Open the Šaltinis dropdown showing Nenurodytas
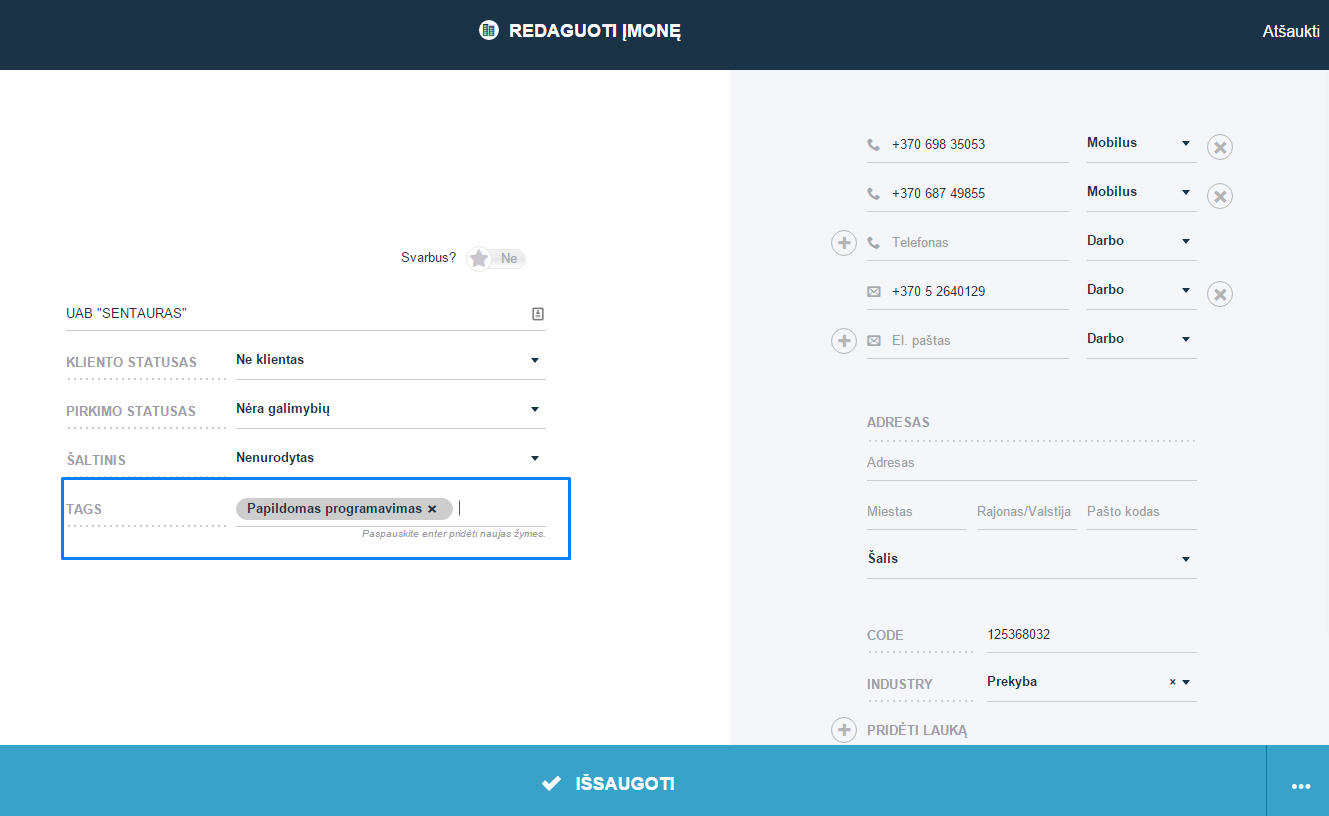The width and height of the screenshot is (1329, 816). click(391, 458)
